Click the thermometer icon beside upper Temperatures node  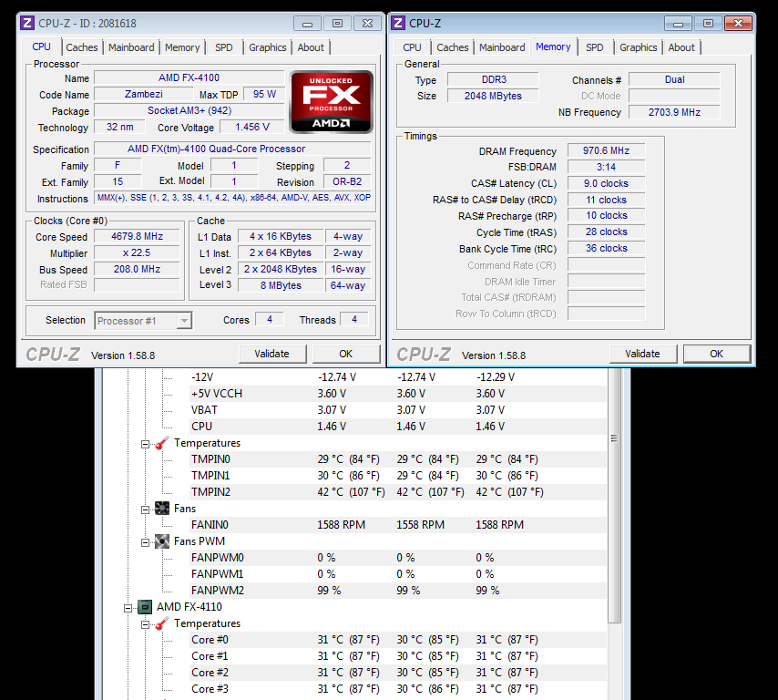(x=161, y=443)
